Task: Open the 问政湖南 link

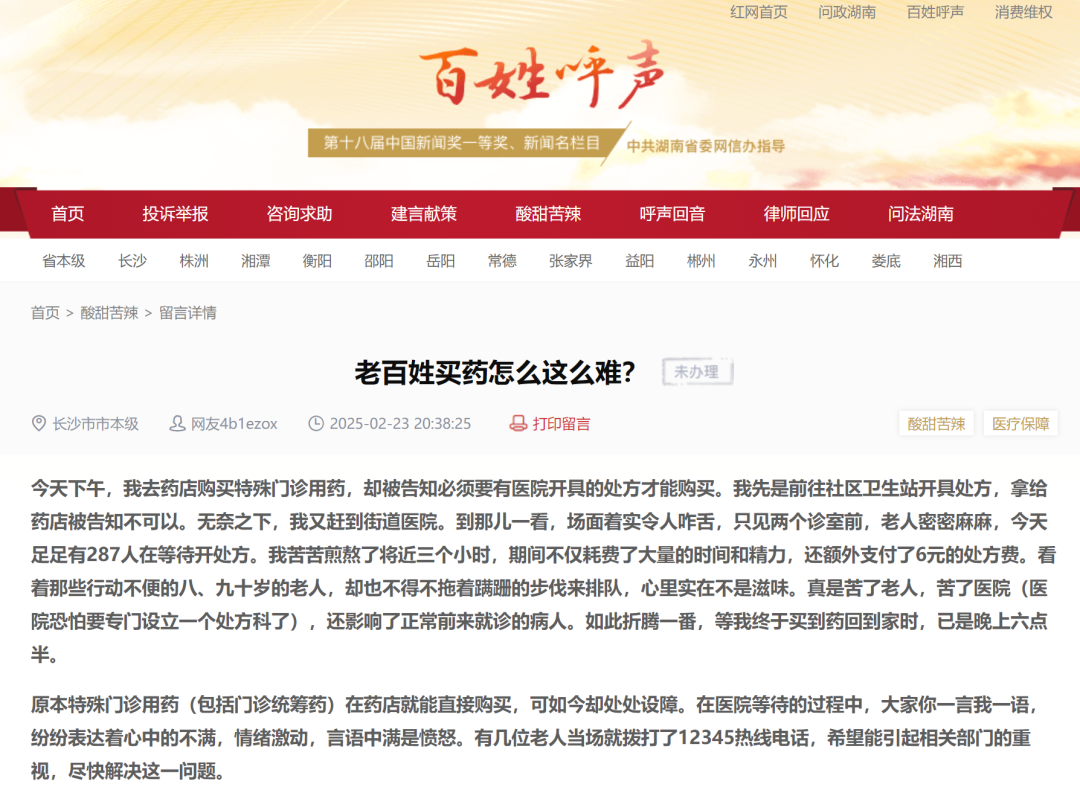Action: point(845,13)
